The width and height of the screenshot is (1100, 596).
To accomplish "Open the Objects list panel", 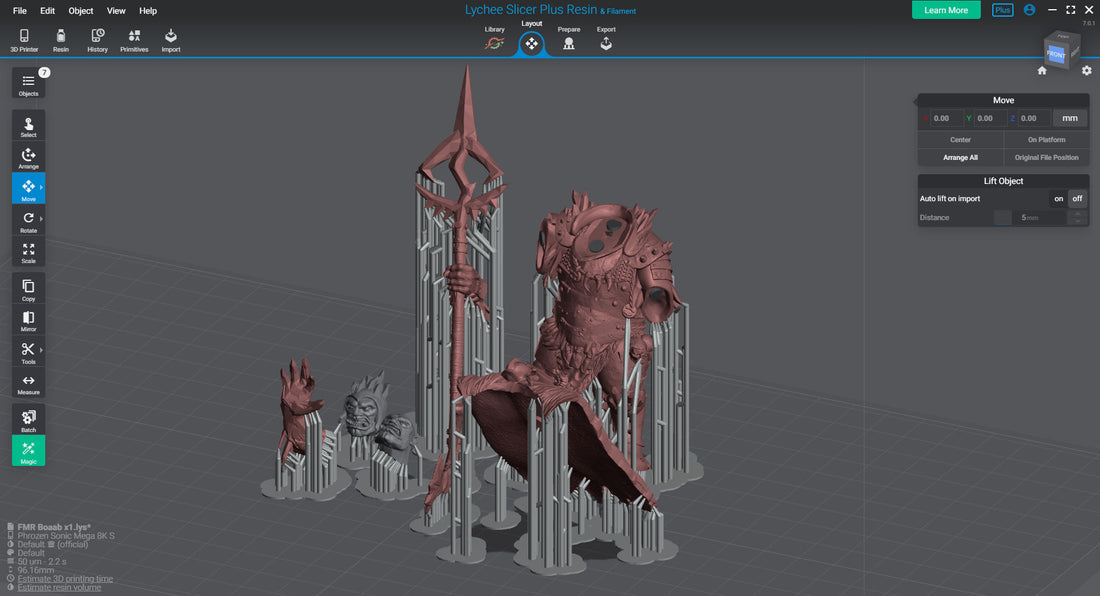I will 28,84.
